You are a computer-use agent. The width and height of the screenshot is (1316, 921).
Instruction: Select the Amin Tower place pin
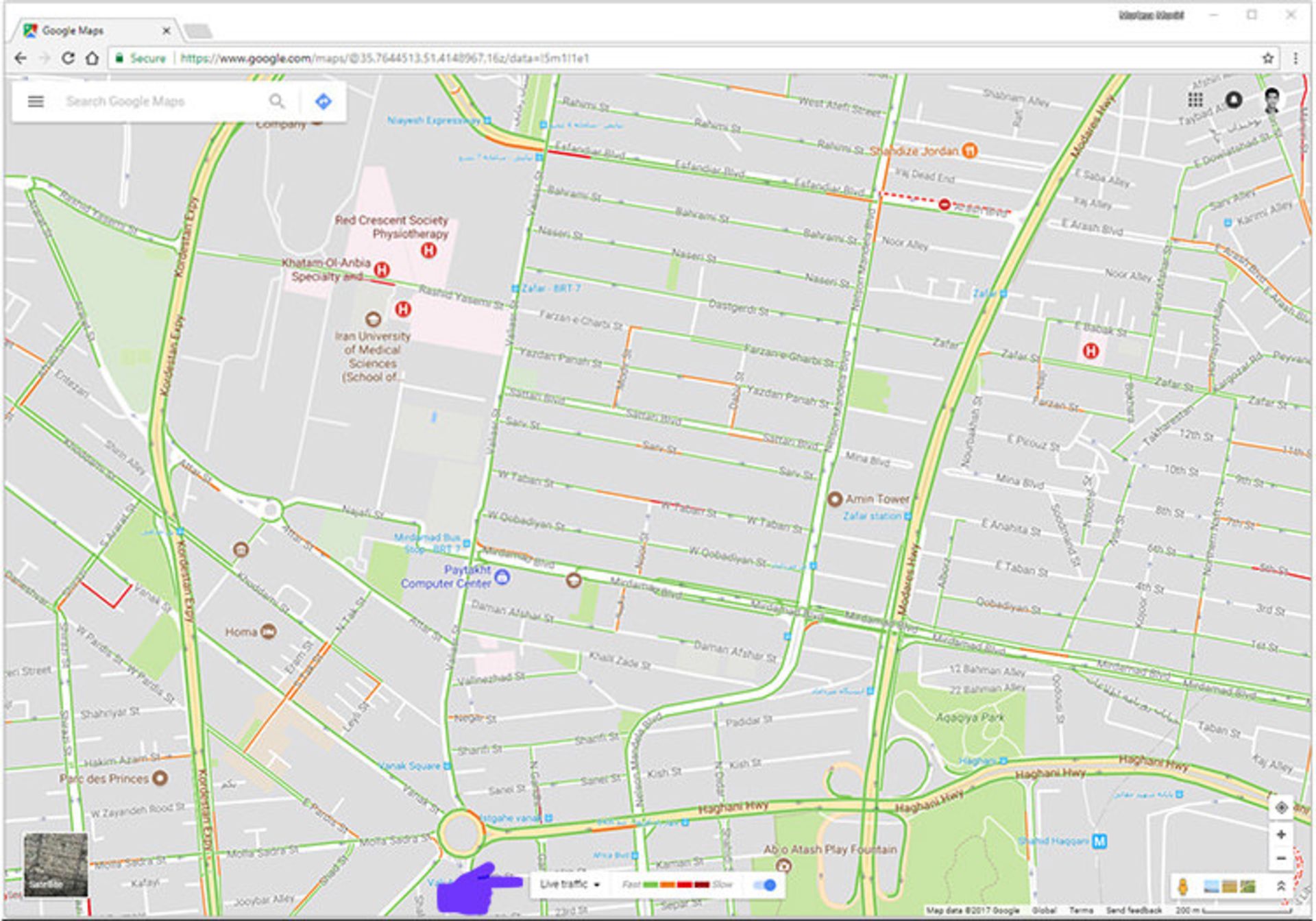point(834,499)
